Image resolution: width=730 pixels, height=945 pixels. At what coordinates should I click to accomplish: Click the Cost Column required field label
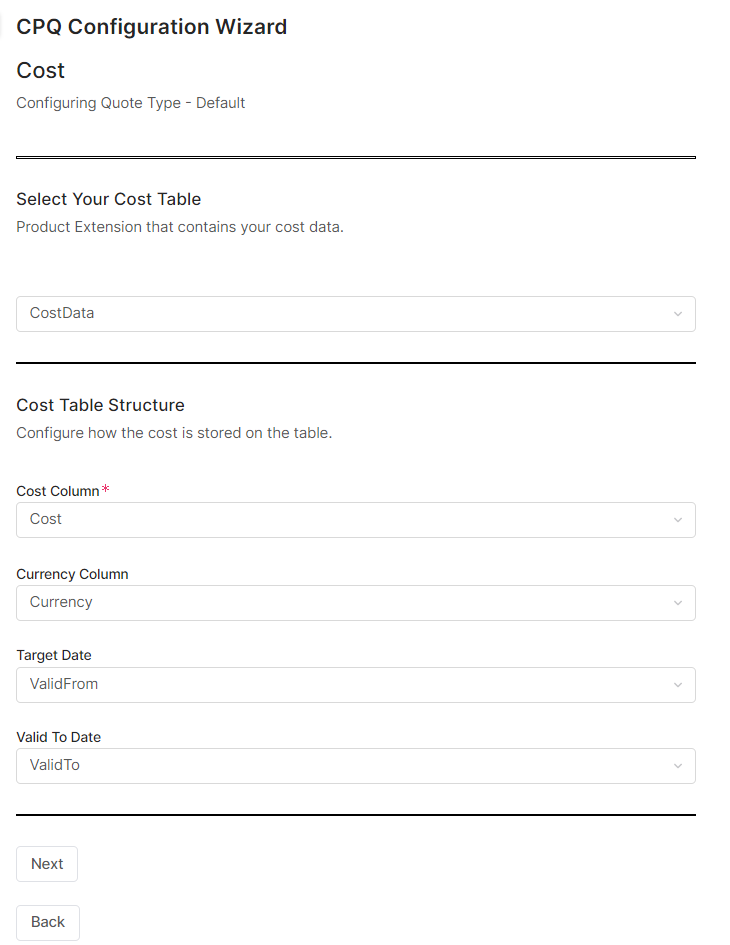[58, 491]
